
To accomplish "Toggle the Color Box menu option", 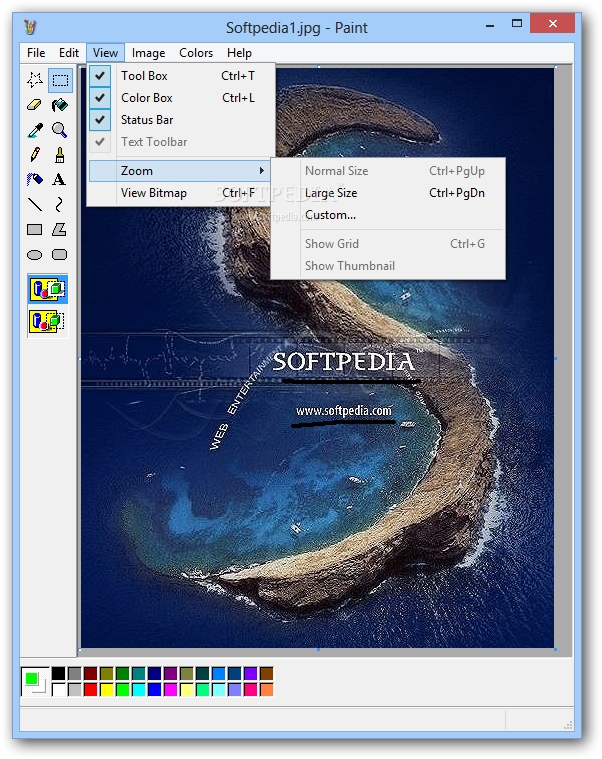I will click(x=181, y=98).
